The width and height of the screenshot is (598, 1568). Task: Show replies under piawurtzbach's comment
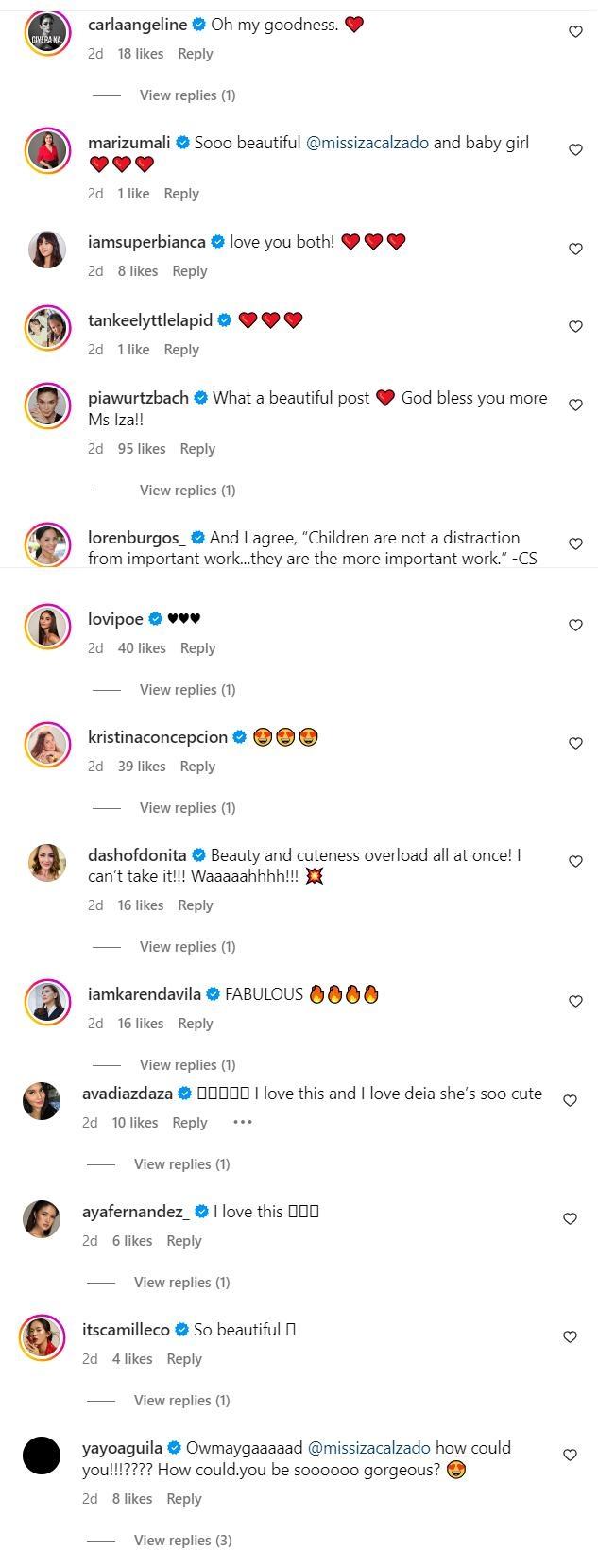pyautogui.click(x=187, y=490)
